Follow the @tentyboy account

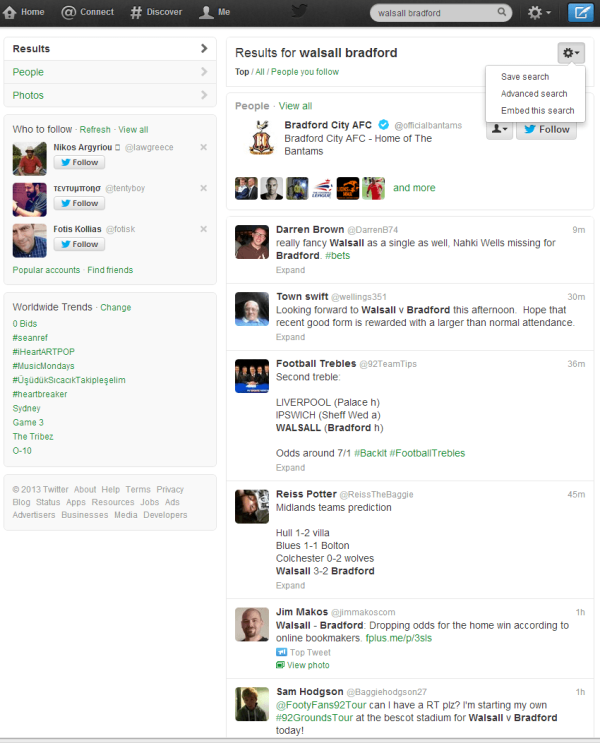point(79,203)
